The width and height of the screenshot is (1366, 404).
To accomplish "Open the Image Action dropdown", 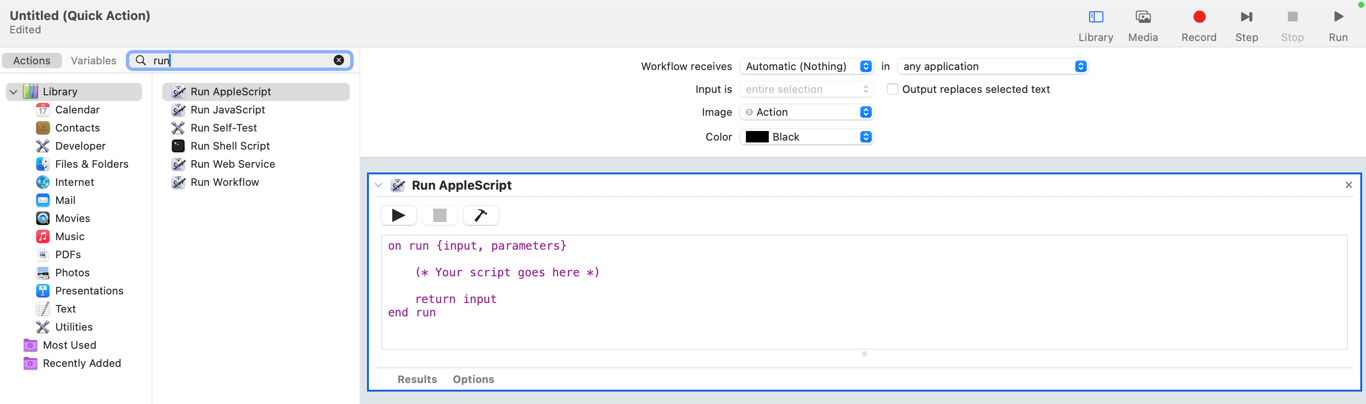I will [x=806, y=112].
